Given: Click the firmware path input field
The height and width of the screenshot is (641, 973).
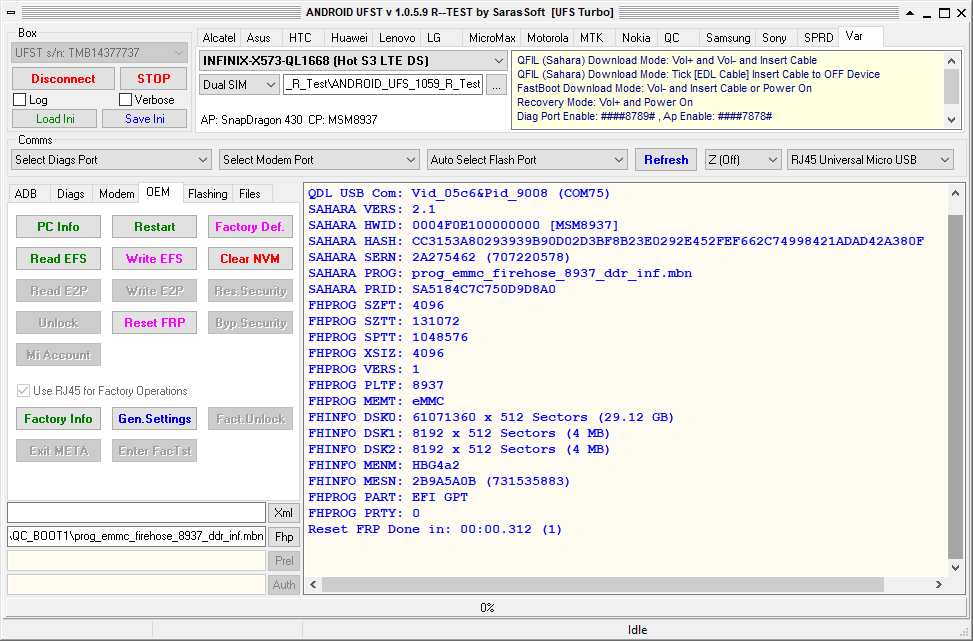Looking at the screenshot, I should [x=383, y=85].
